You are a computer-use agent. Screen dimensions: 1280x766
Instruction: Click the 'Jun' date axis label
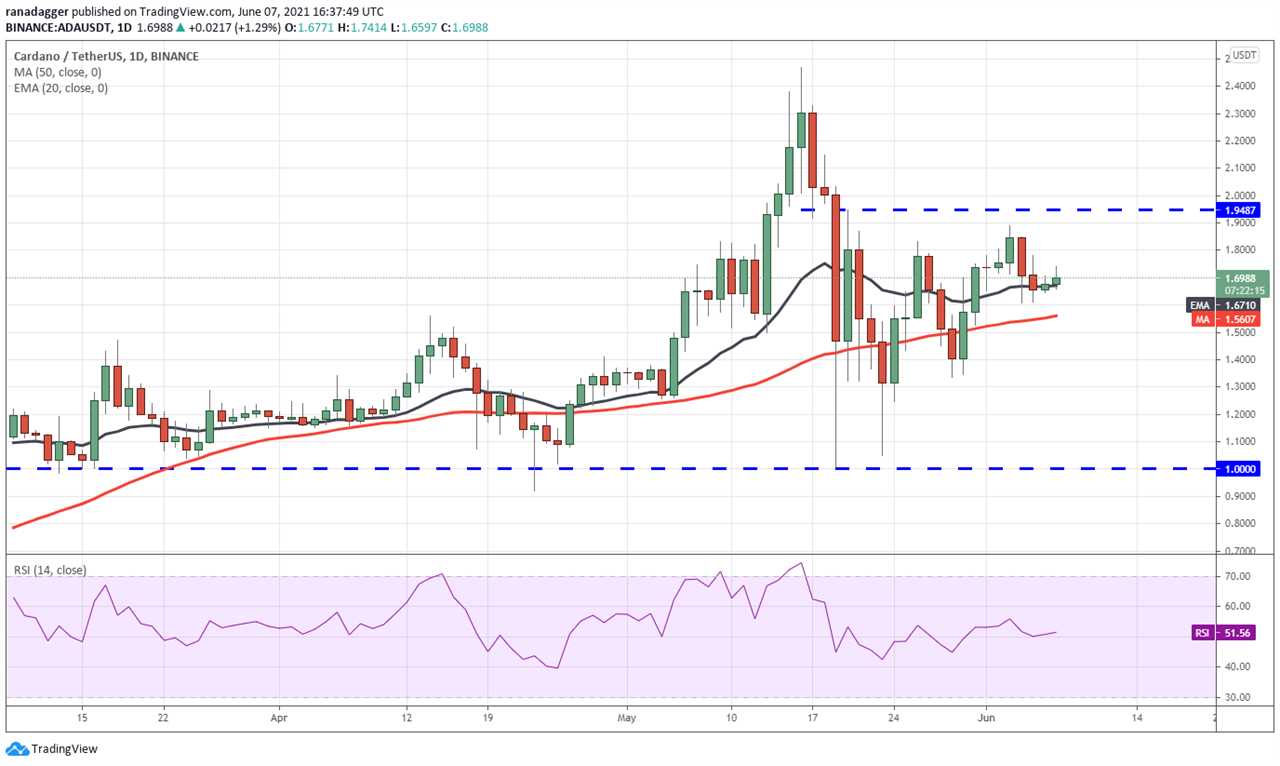987,717
